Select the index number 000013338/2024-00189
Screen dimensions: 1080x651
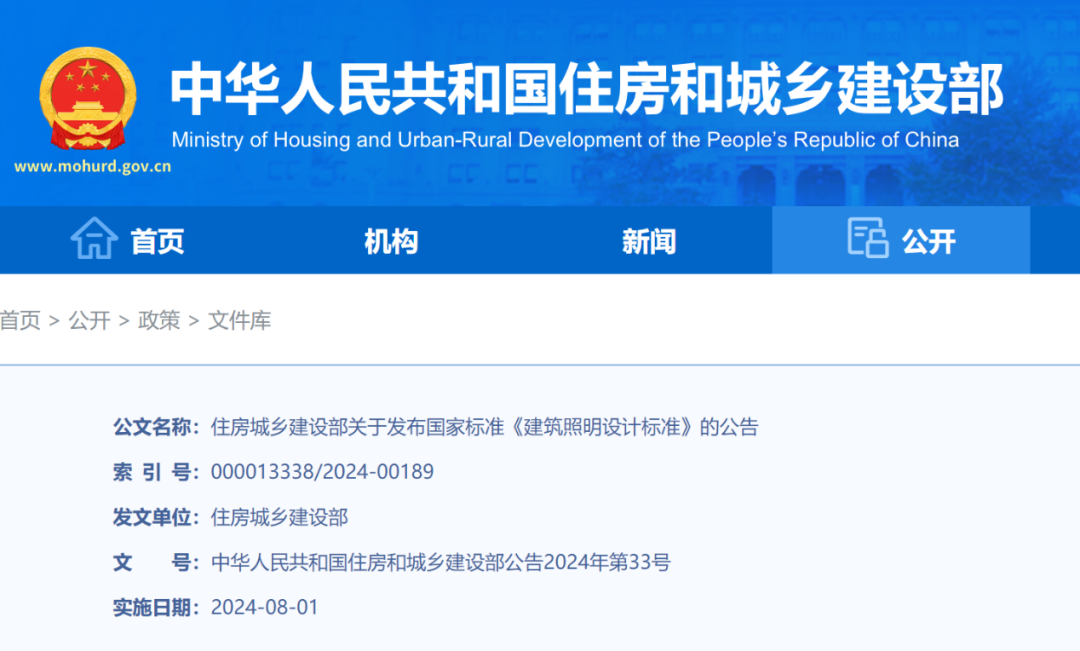(322, 472)
